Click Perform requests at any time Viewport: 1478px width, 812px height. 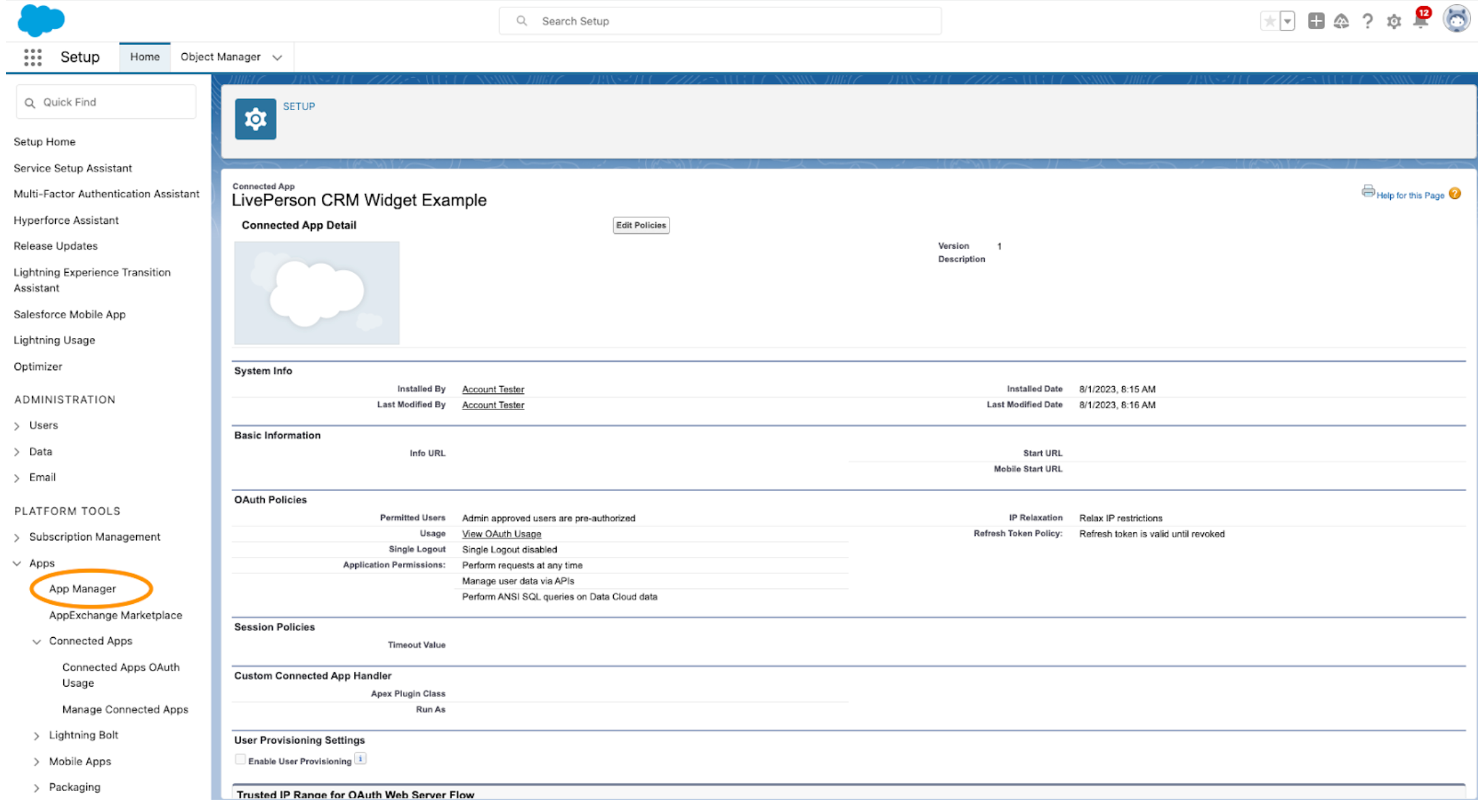522,566
